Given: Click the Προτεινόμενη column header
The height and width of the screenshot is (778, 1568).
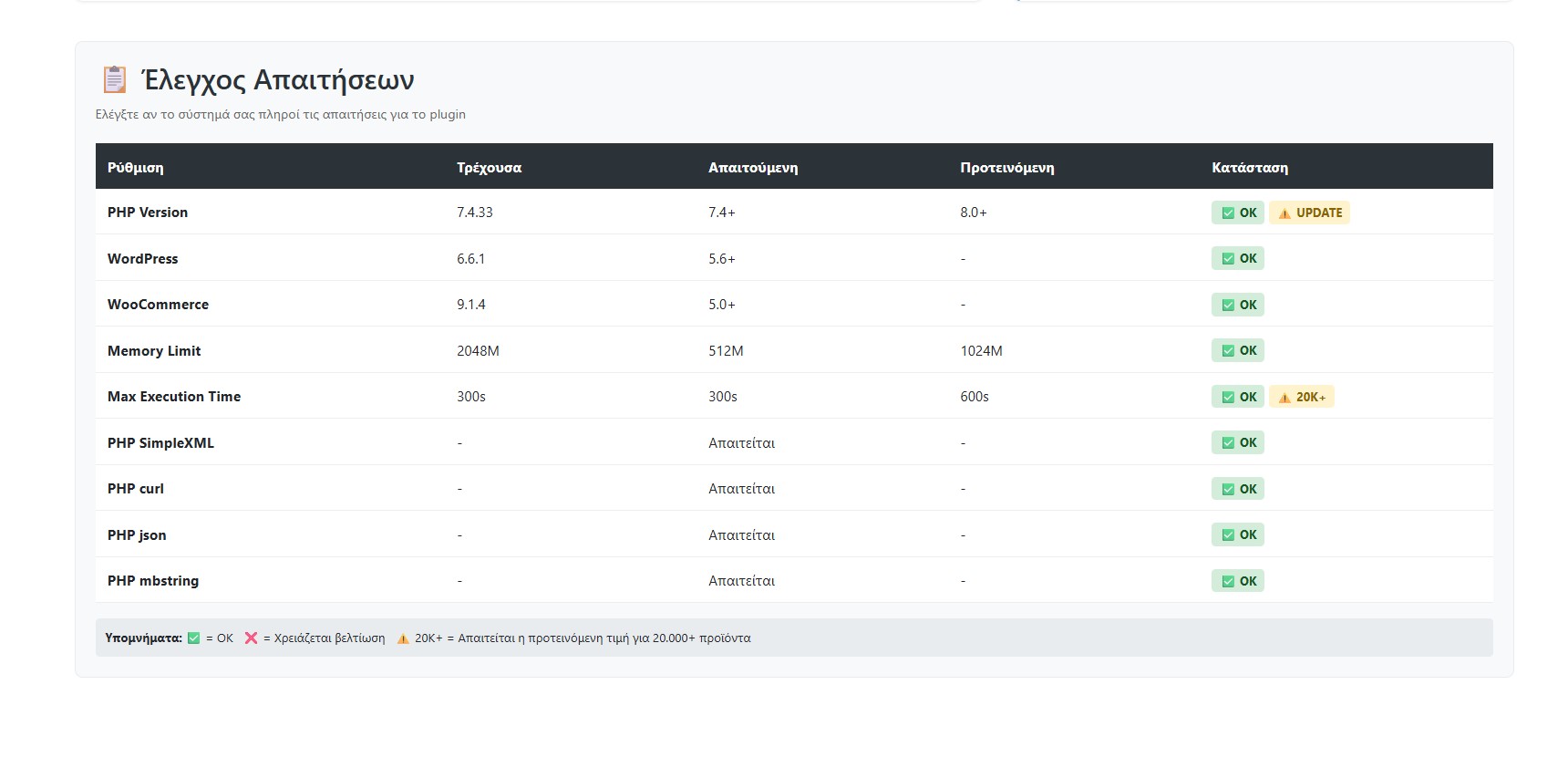Looking at the screenshot, I should tap(1006, 168).
